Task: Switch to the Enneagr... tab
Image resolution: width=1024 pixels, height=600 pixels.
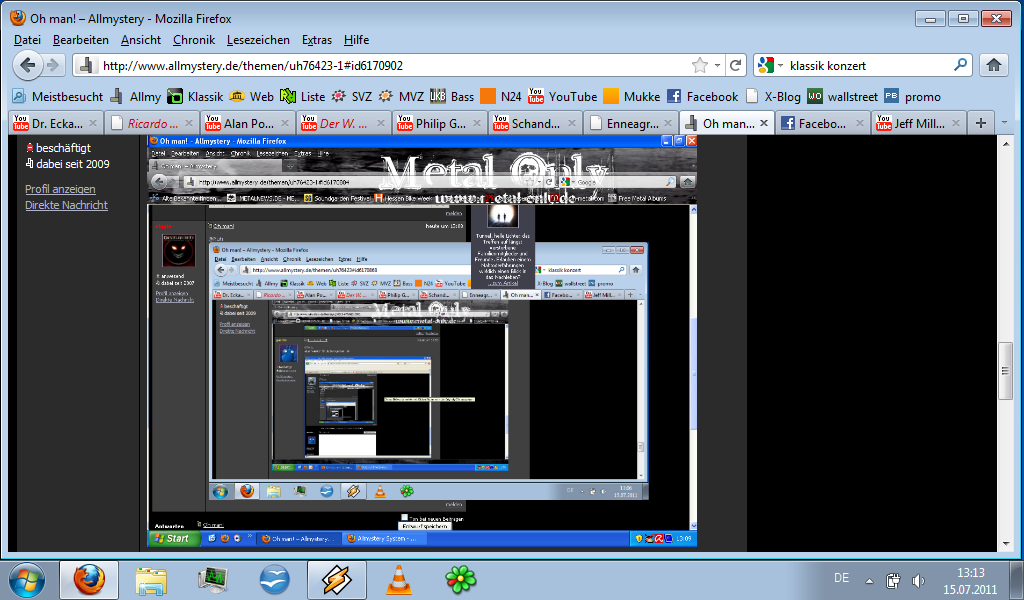Action: pyautogui.click(x=632, y=123)
